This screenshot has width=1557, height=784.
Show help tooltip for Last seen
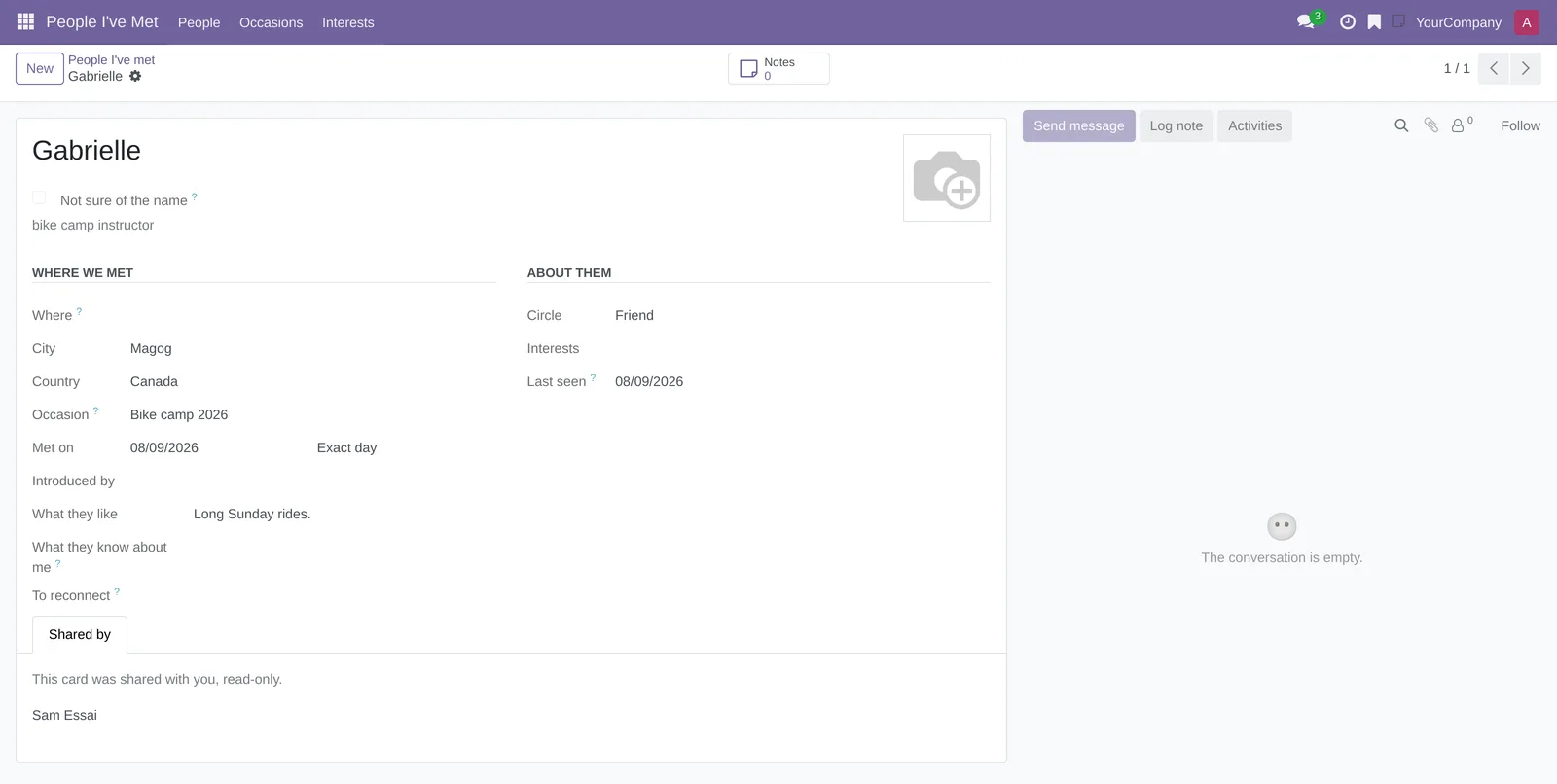(593, 377)
